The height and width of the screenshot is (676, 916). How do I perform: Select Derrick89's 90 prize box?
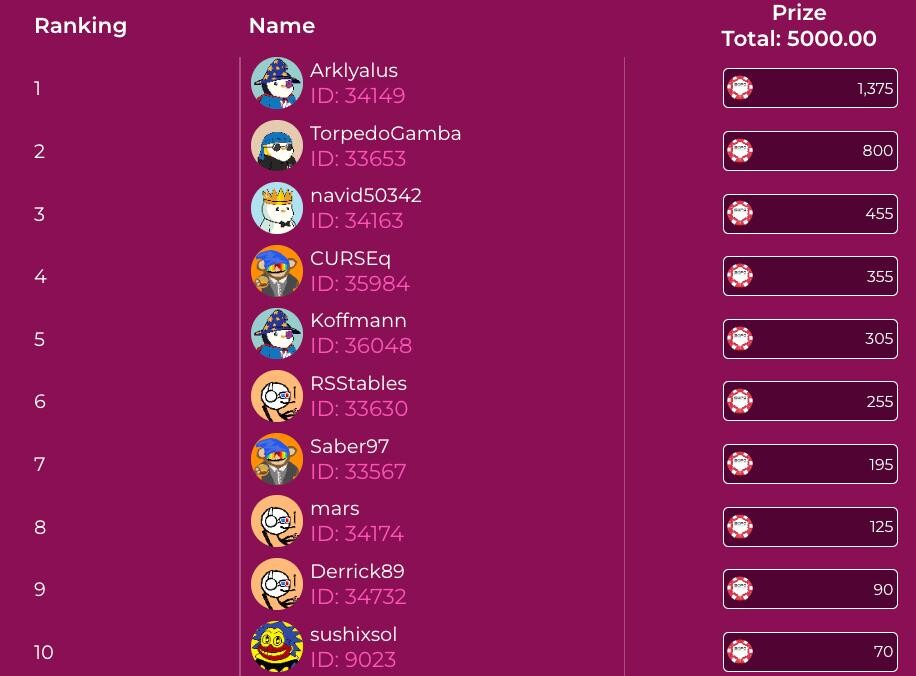coord(810,589)
